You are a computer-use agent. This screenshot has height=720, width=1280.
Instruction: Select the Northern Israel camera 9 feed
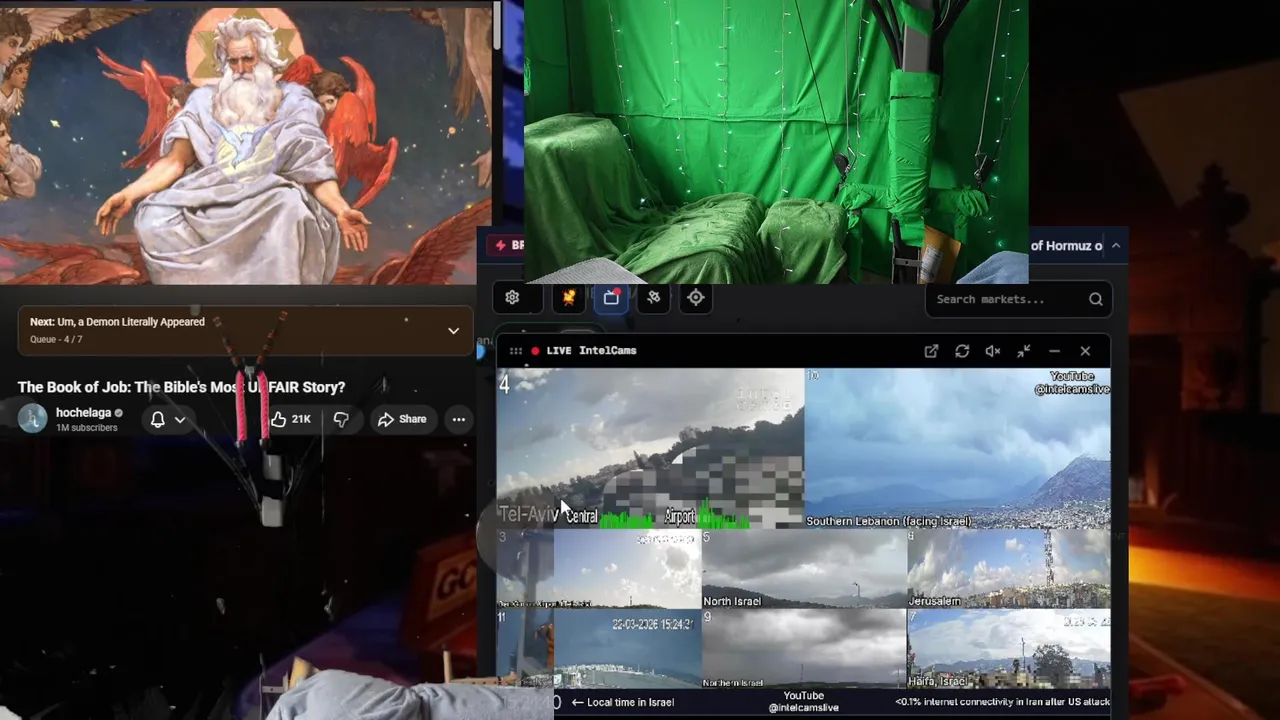click(x=804, y=648)
